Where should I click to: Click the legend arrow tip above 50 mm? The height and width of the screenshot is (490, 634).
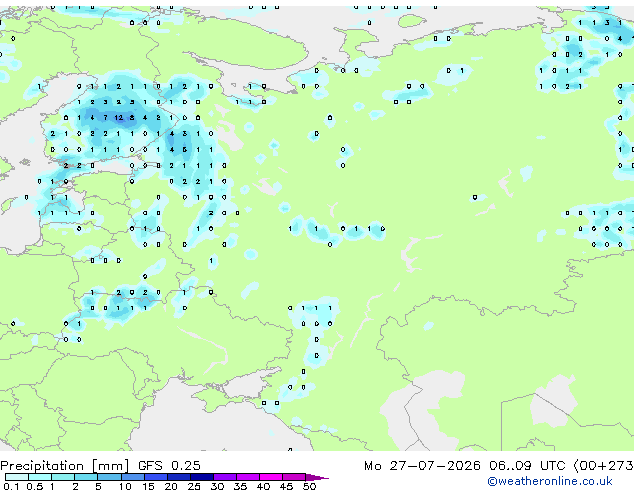tap(317, 477)
